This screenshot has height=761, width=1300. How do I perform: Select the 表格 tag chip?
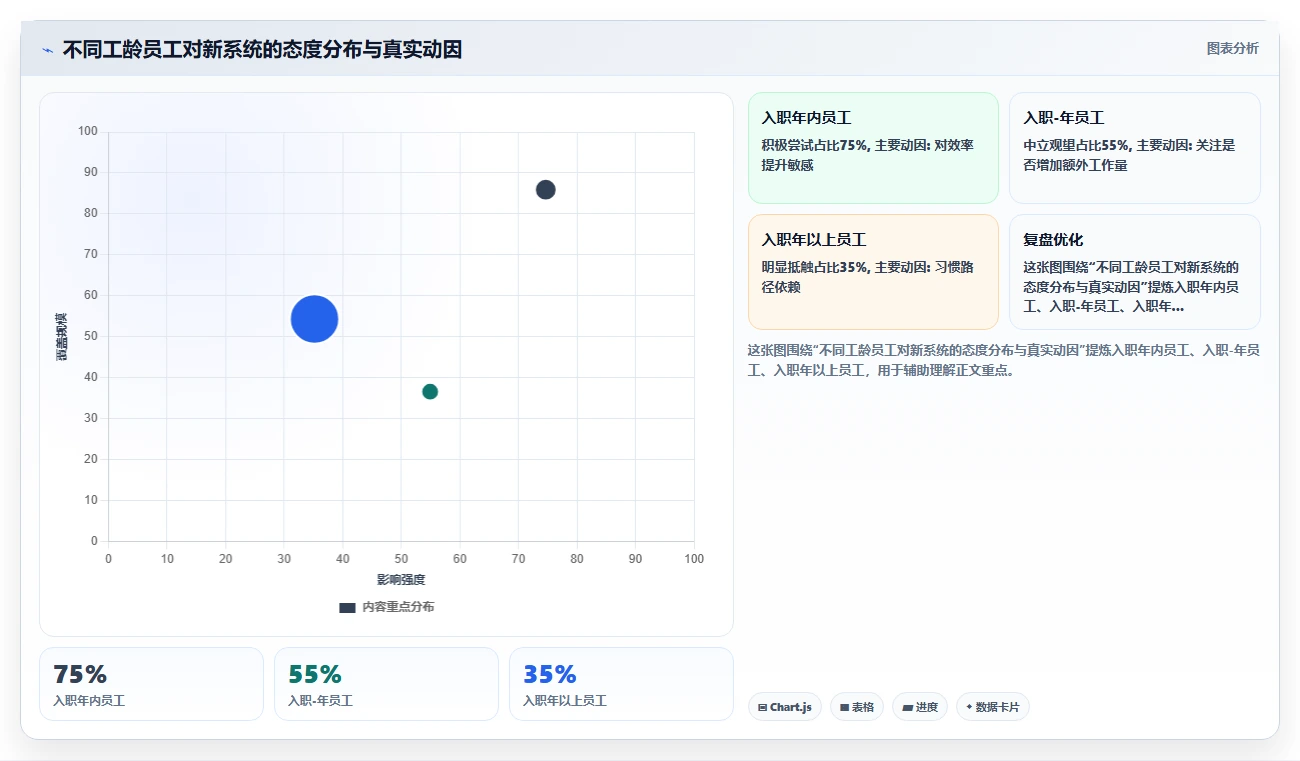coord(857,707)
